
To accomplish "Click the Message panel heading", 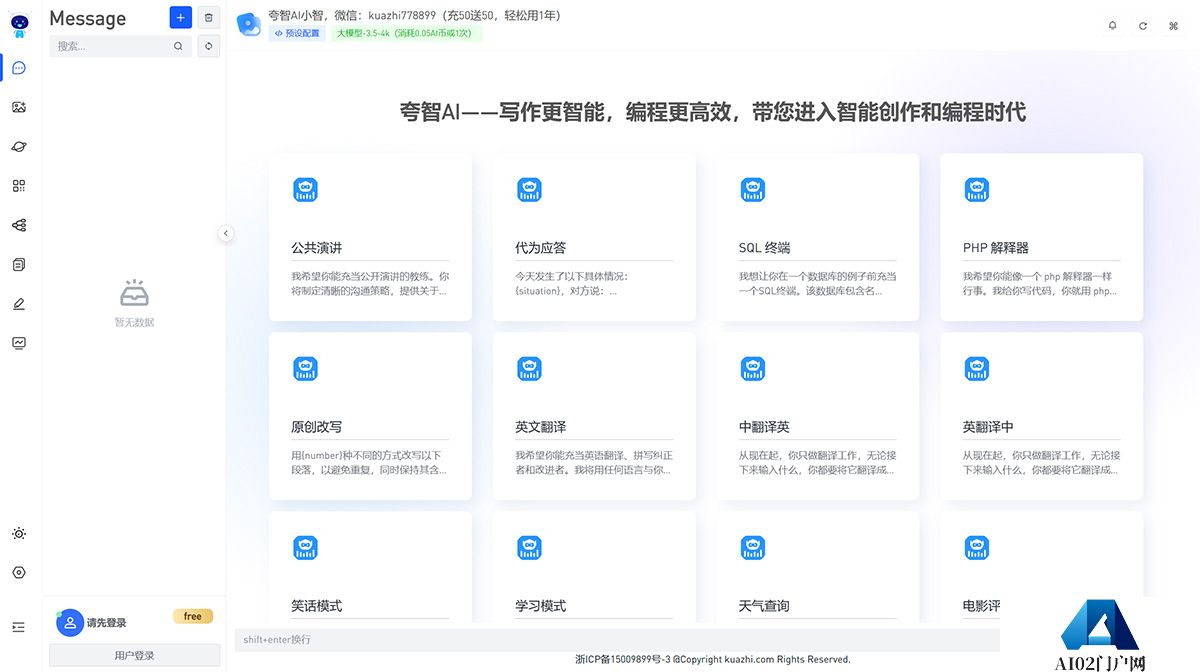I will pyautogui.click(x=88, y=18).
